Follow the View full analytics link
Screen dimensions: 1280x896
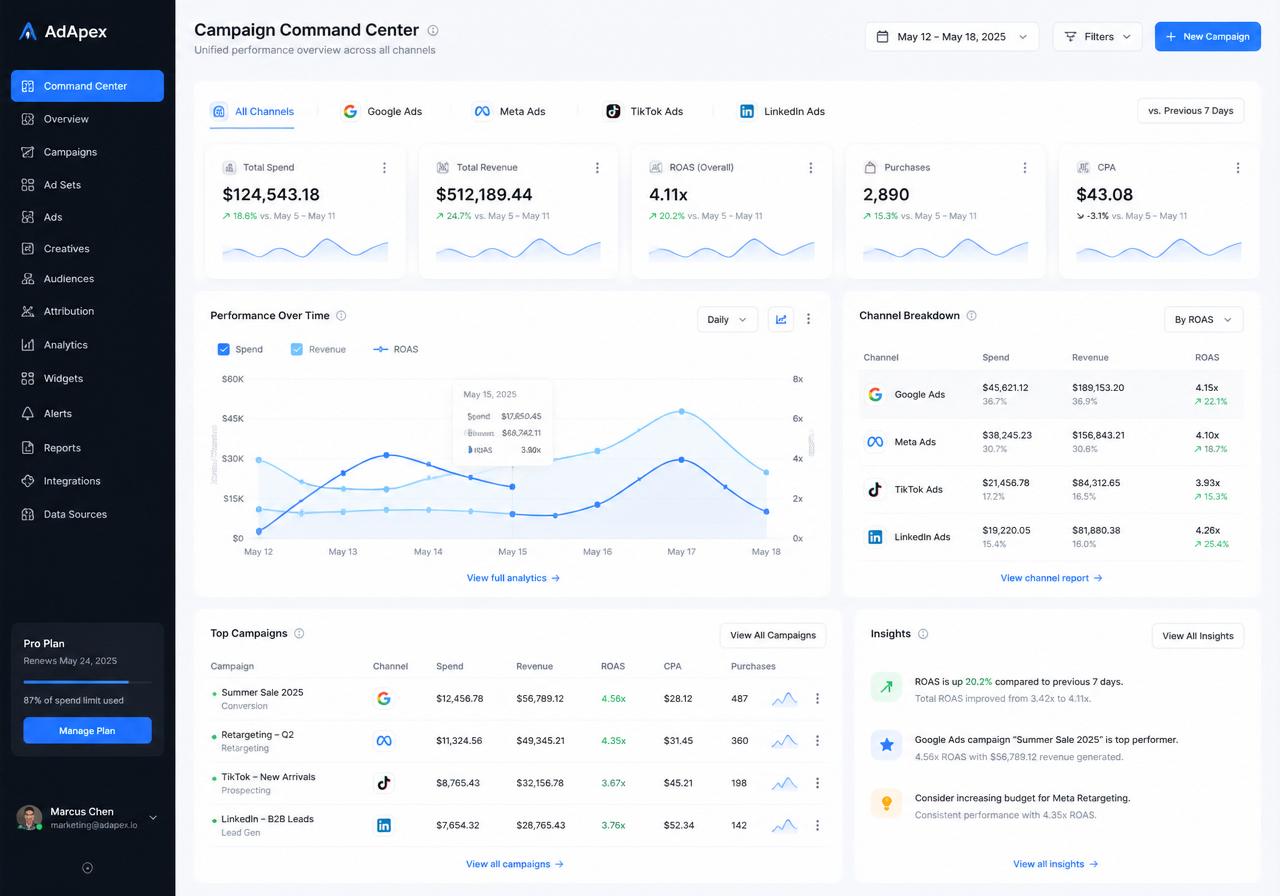[513, 578]
